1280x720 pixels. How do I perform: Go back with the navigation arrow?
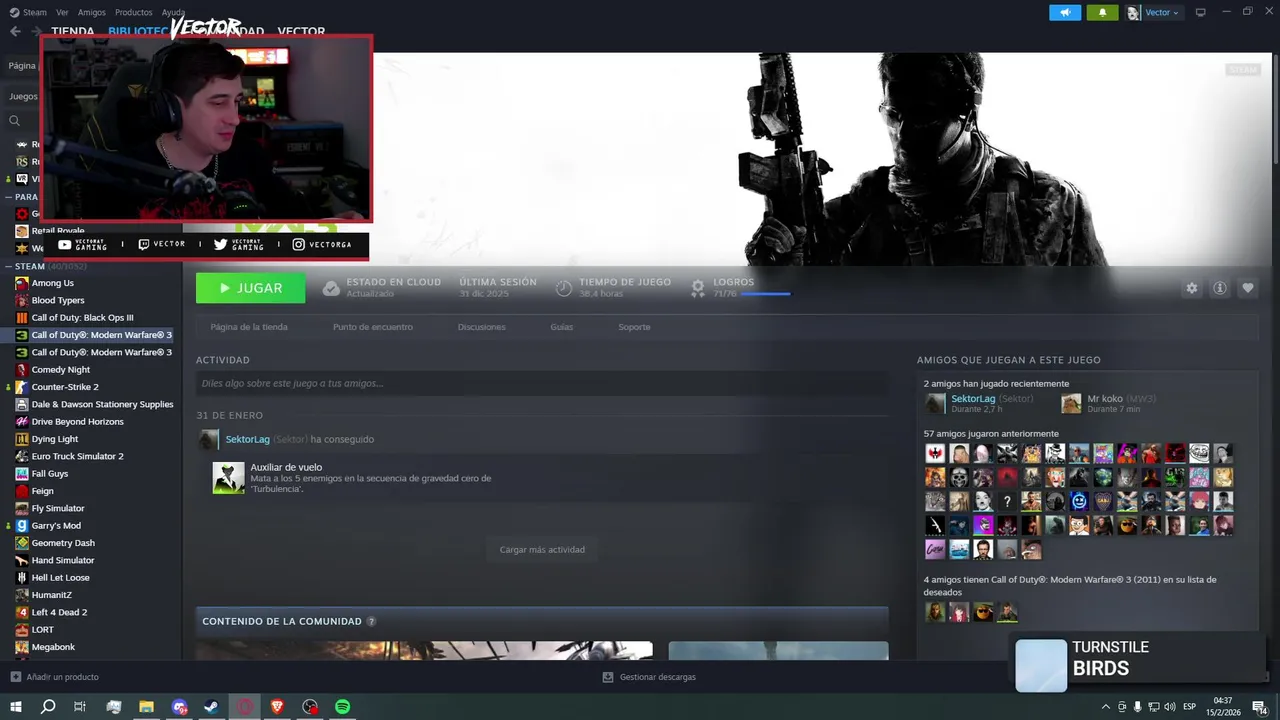15,31
